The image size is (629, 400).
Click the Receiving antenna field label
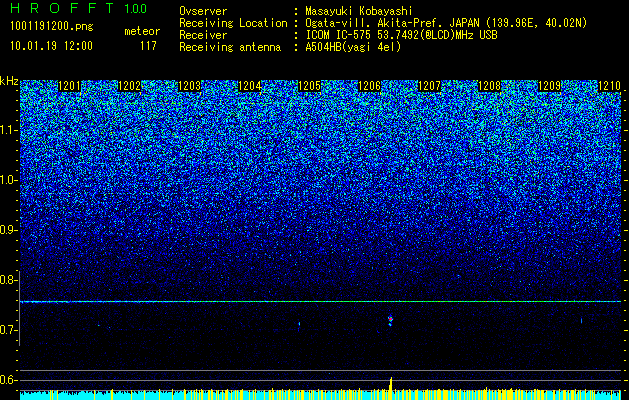tap(230, 47)
